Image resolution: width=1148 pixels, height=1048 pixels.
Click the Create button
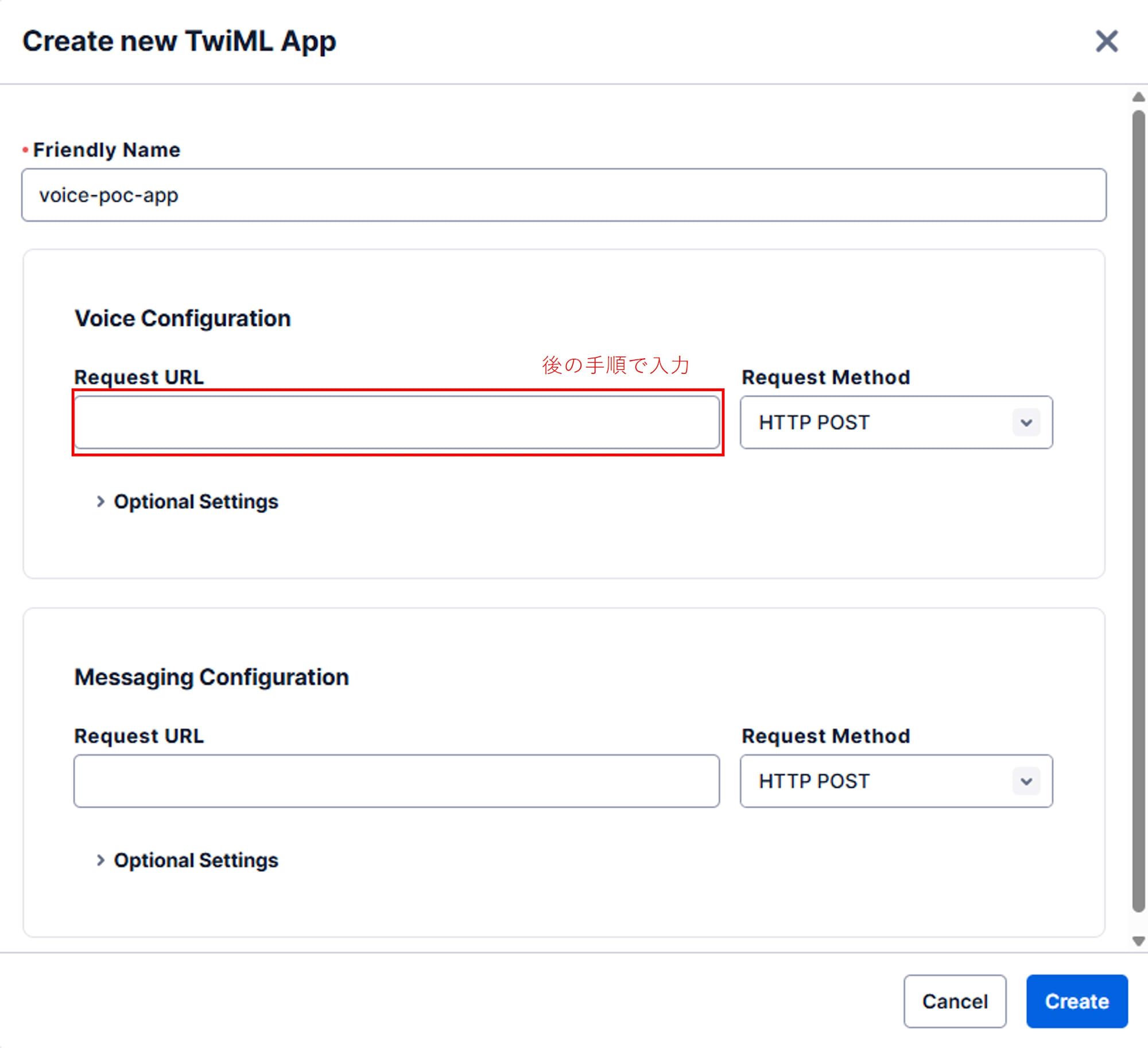[x=1077, y=1001]
